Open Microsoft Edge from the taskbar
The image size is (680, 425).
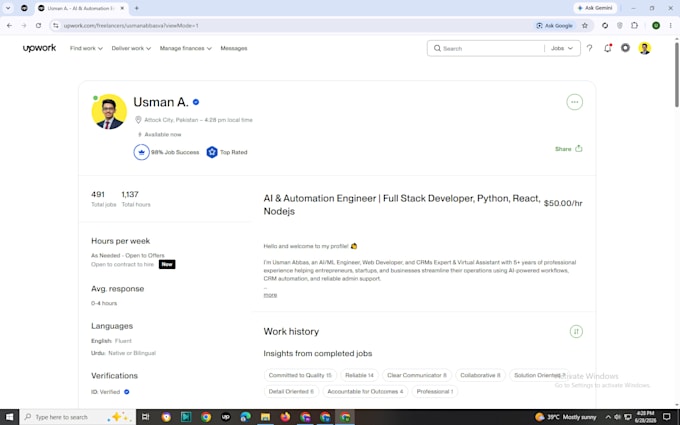[245, 417]
